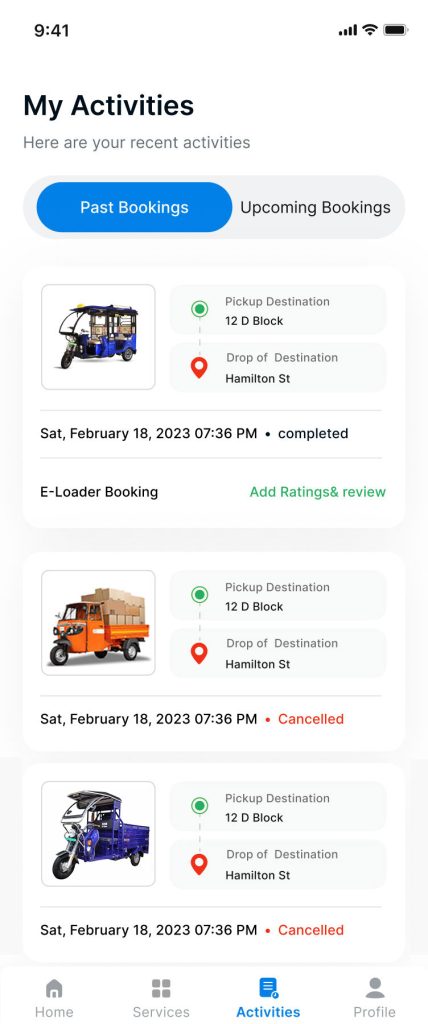
Task: Tap red drop pin in first booking
Action: tap(199, 368)
